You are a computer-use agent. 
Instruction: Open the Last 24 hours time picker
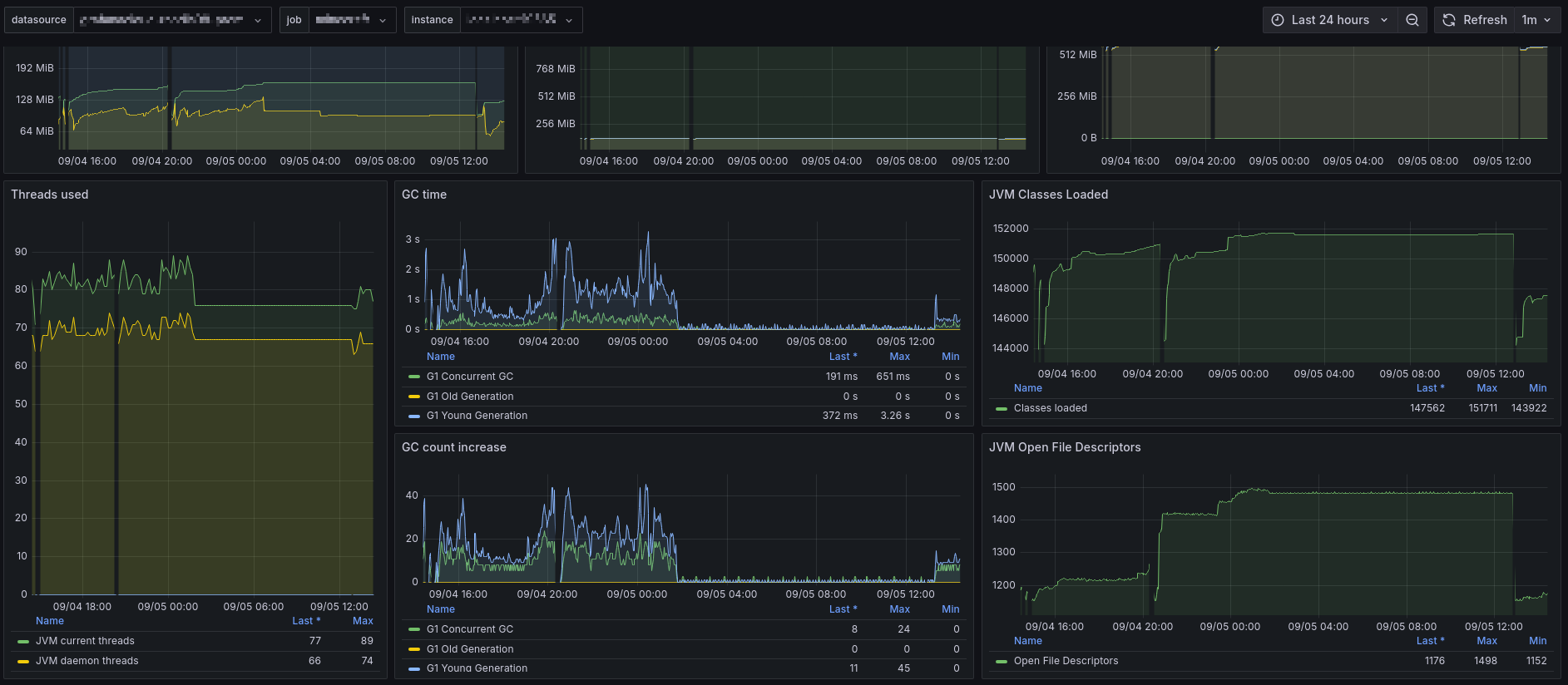coord(1329,20)
